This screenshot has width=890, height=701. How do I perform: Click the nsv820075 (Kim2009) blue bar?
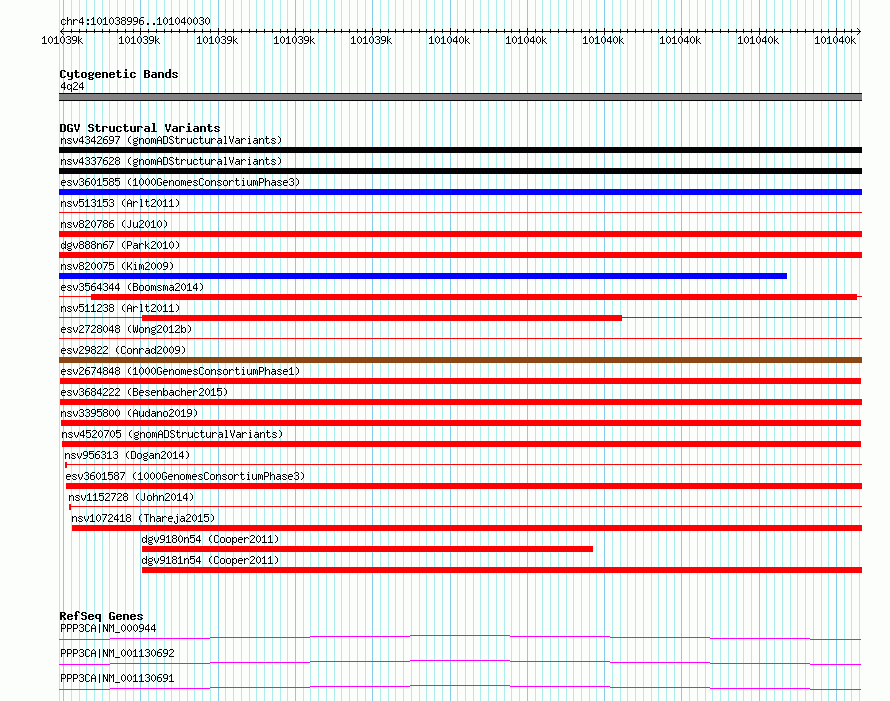(423, 276)
